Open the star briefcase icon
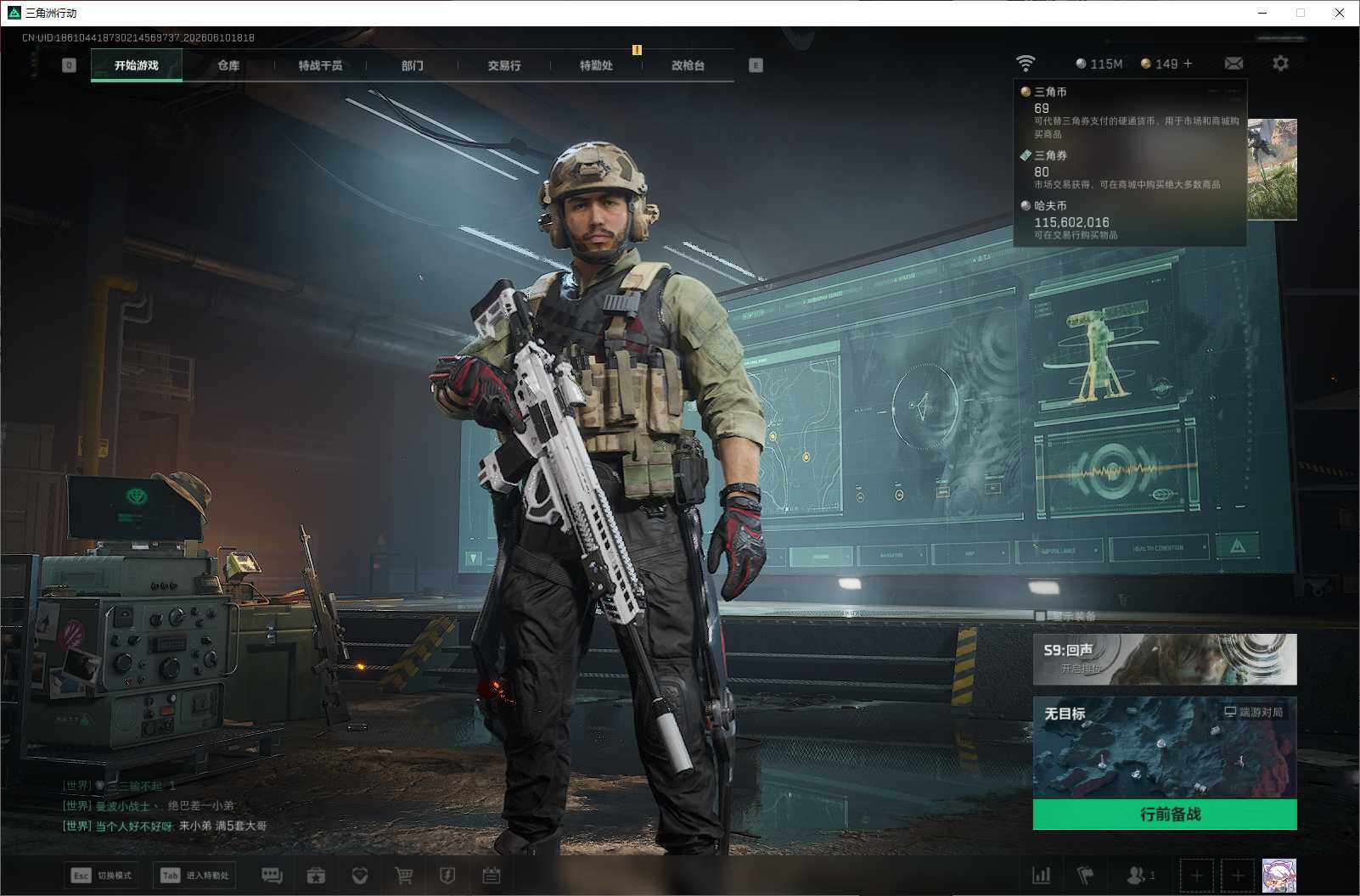 [316, 876]
